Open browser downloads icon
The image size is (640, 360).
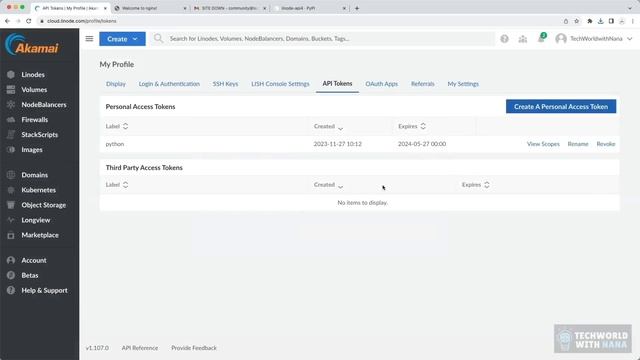[600, 21]
